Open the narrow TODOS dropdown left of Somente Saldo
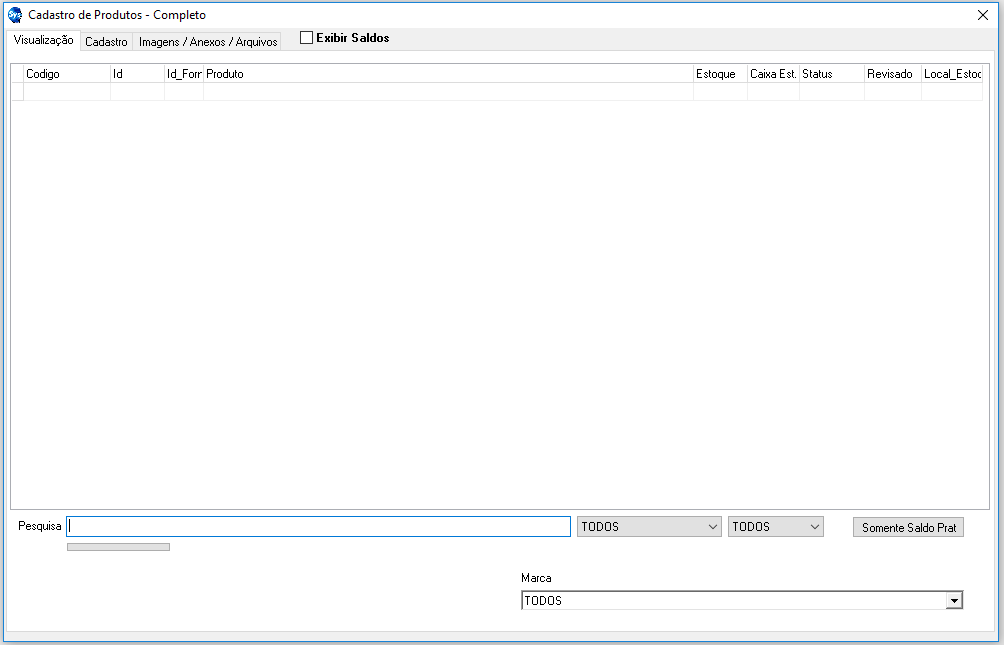1004x645 pixels. [775, 527]
